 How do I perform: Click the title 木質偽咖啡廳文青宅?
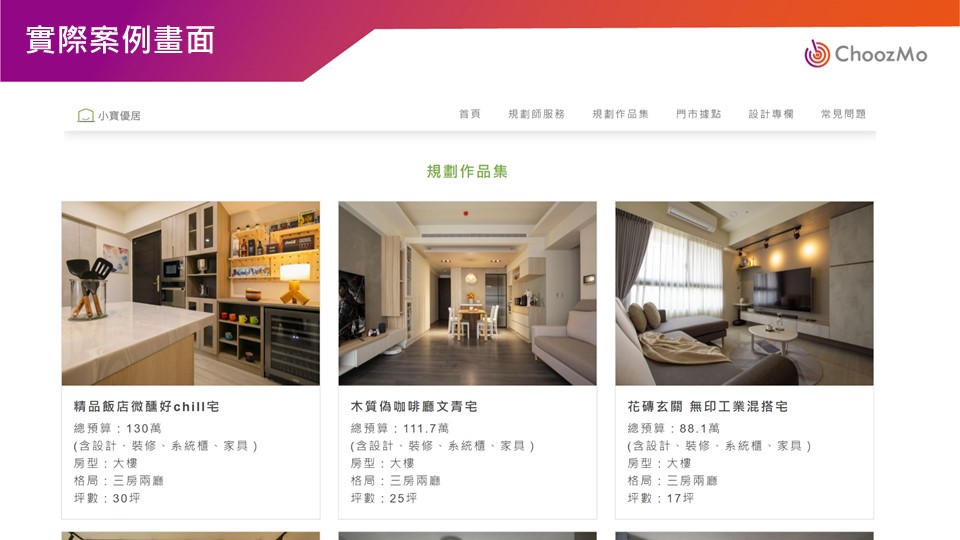pos(414,407)
